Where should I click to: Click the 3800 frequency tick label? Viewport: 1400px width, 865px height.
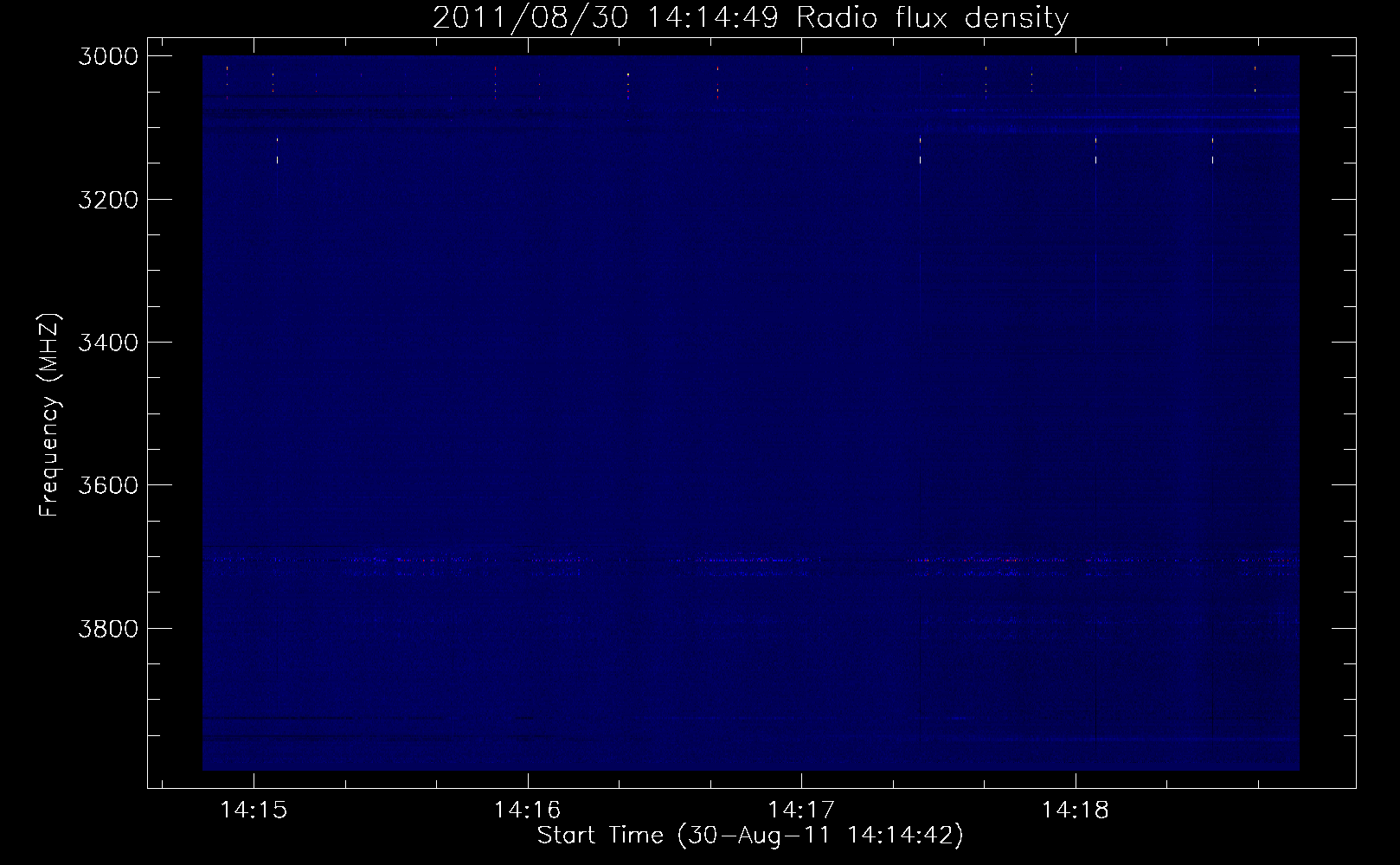click(108, 628)
